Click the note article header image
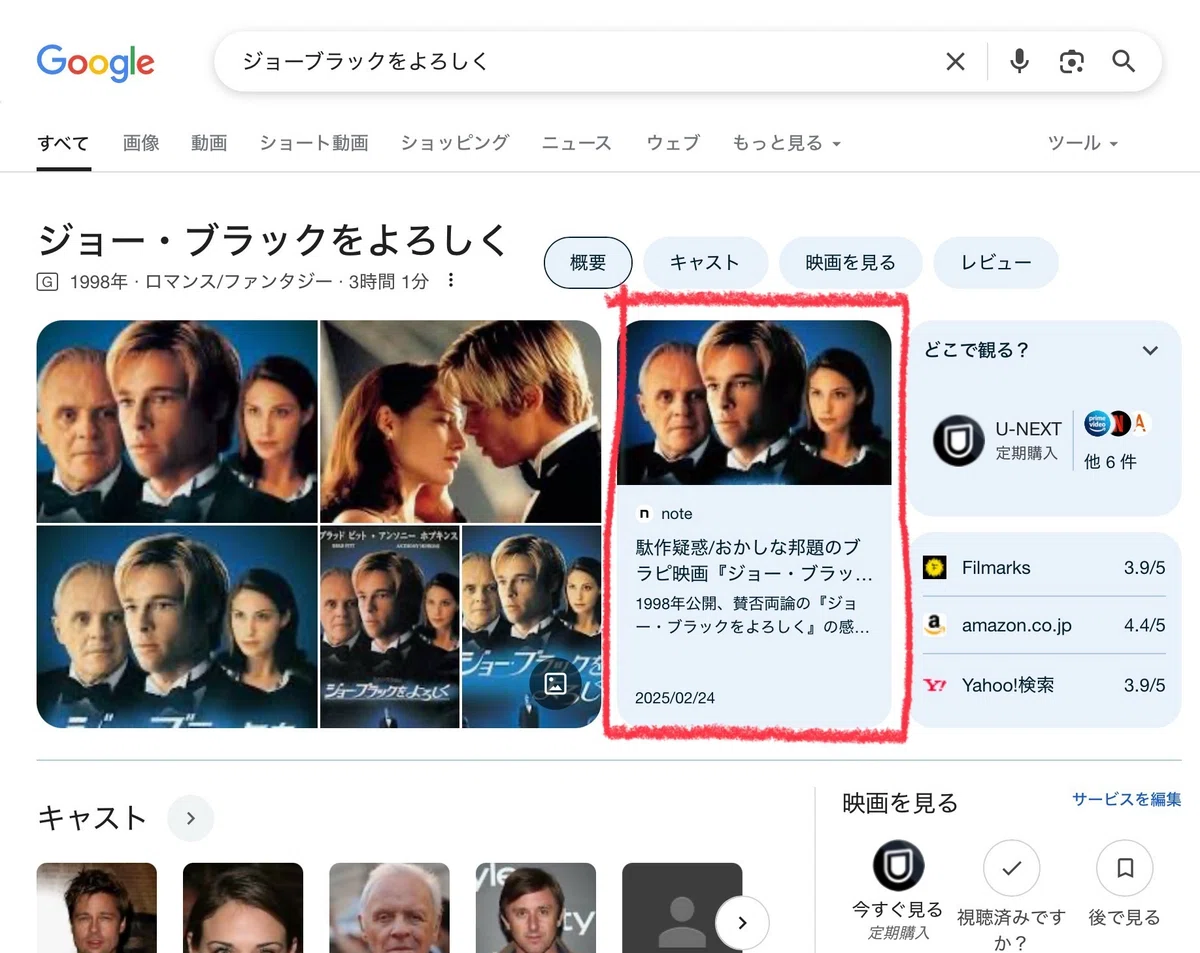 (754, 402)
